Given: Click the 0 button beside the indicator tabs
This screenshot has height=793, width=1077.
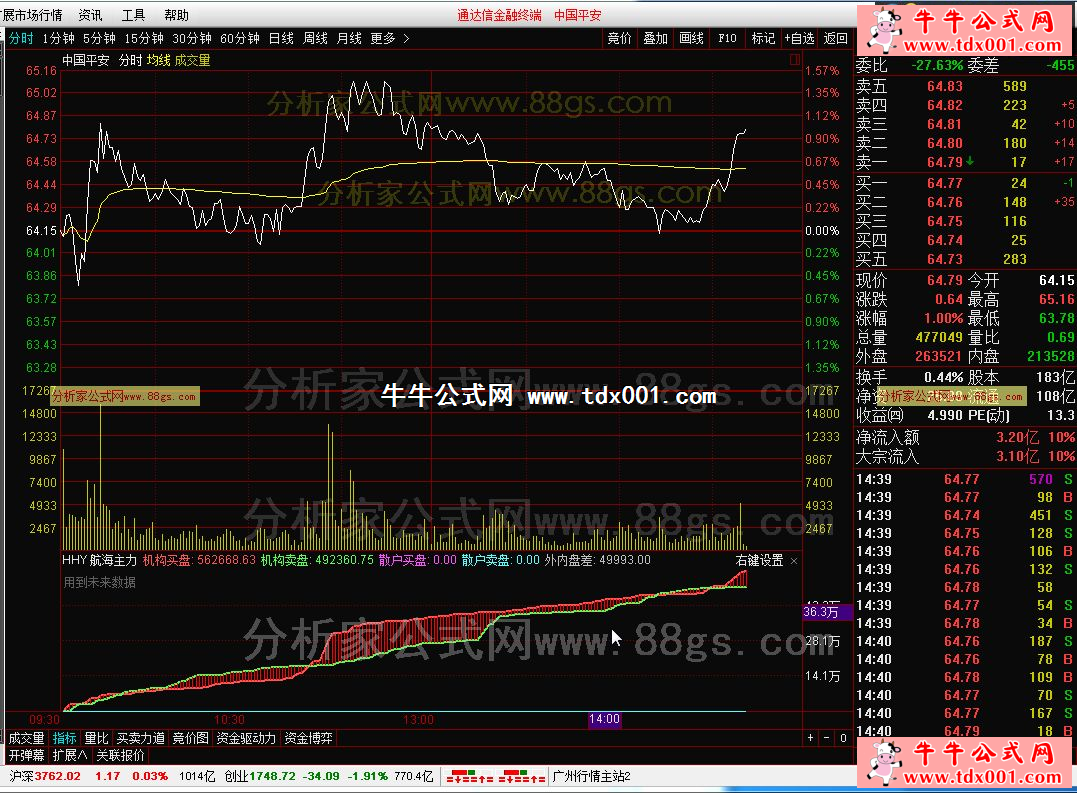Looking at the screenshot, I should (843, 738).
